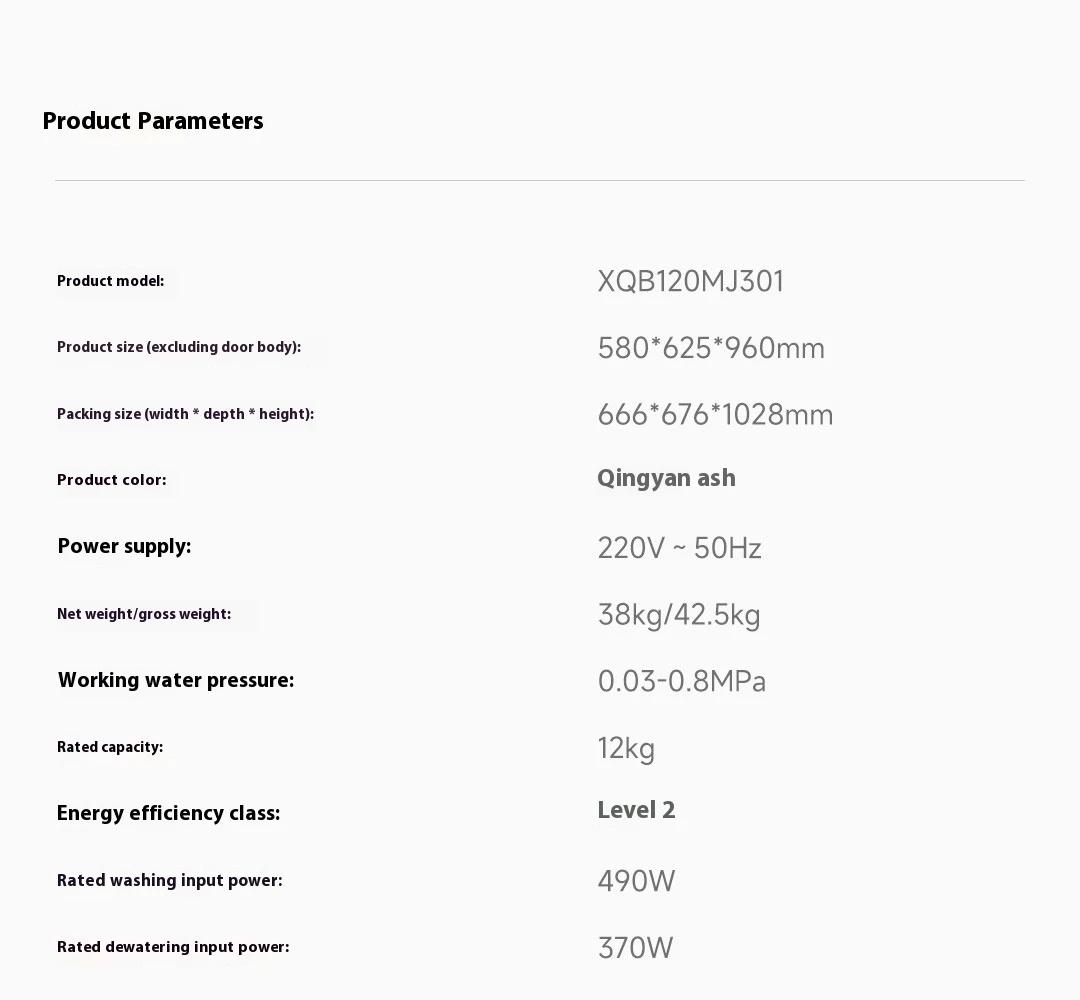This screenshot has width=1080, height=1000.
Task: Click the Product size label
Action: (x=179, y=347)
